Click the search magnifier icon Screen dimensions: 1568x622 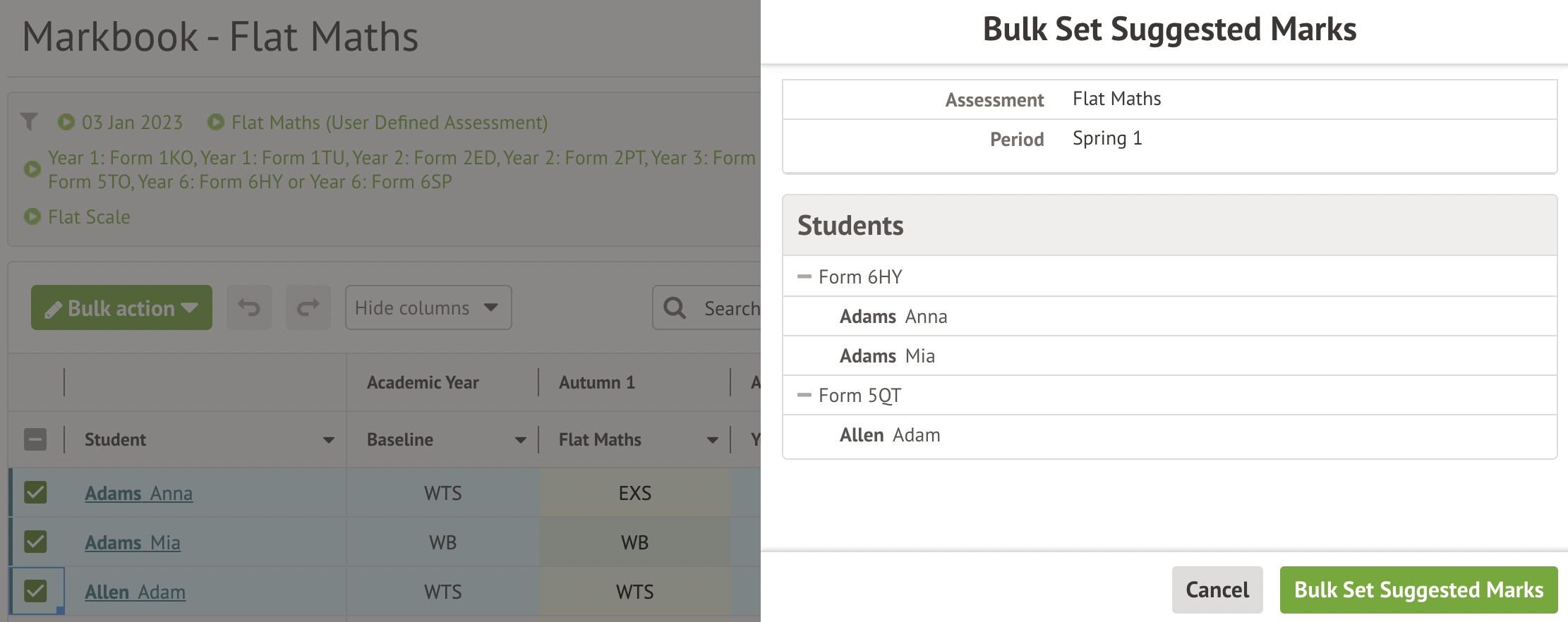675,307
